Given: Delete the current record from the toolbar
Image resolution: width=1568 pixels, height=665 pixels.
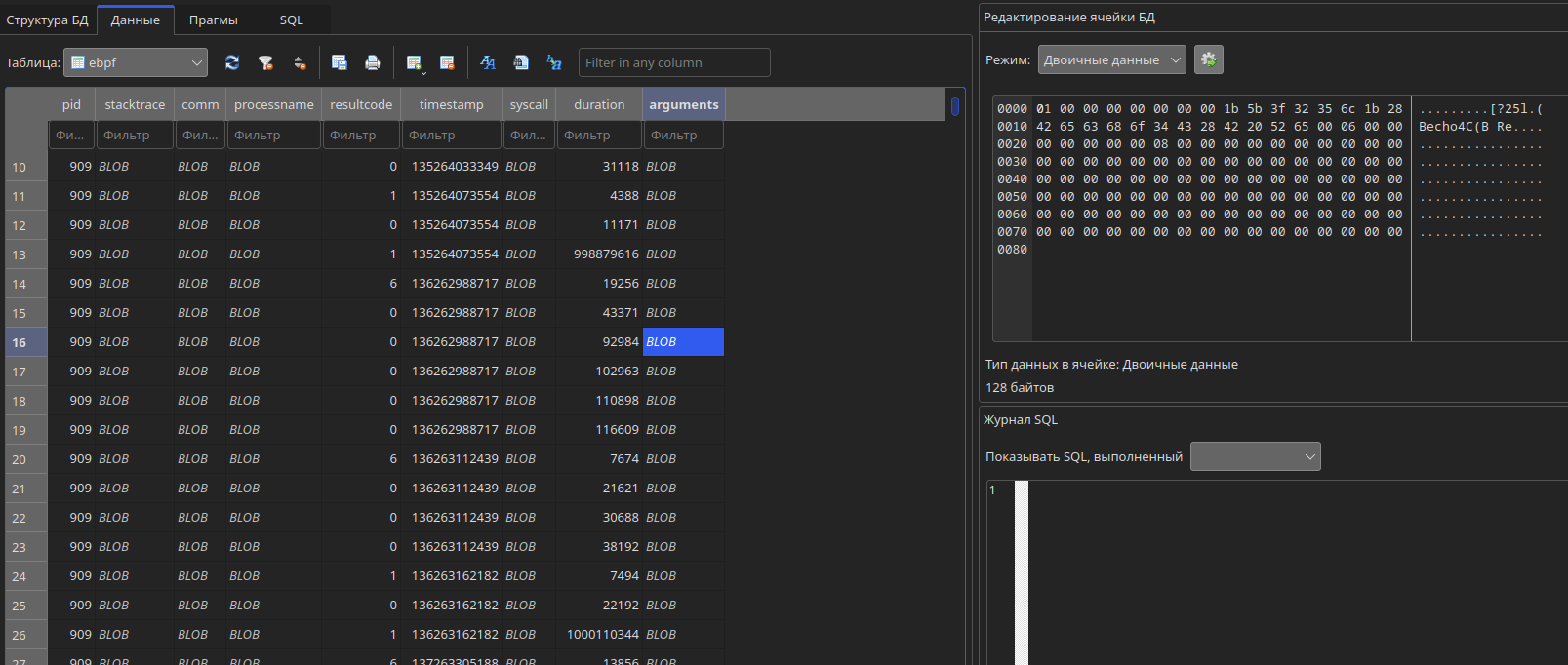Looking at the screenshot, I should click(447, 62).
